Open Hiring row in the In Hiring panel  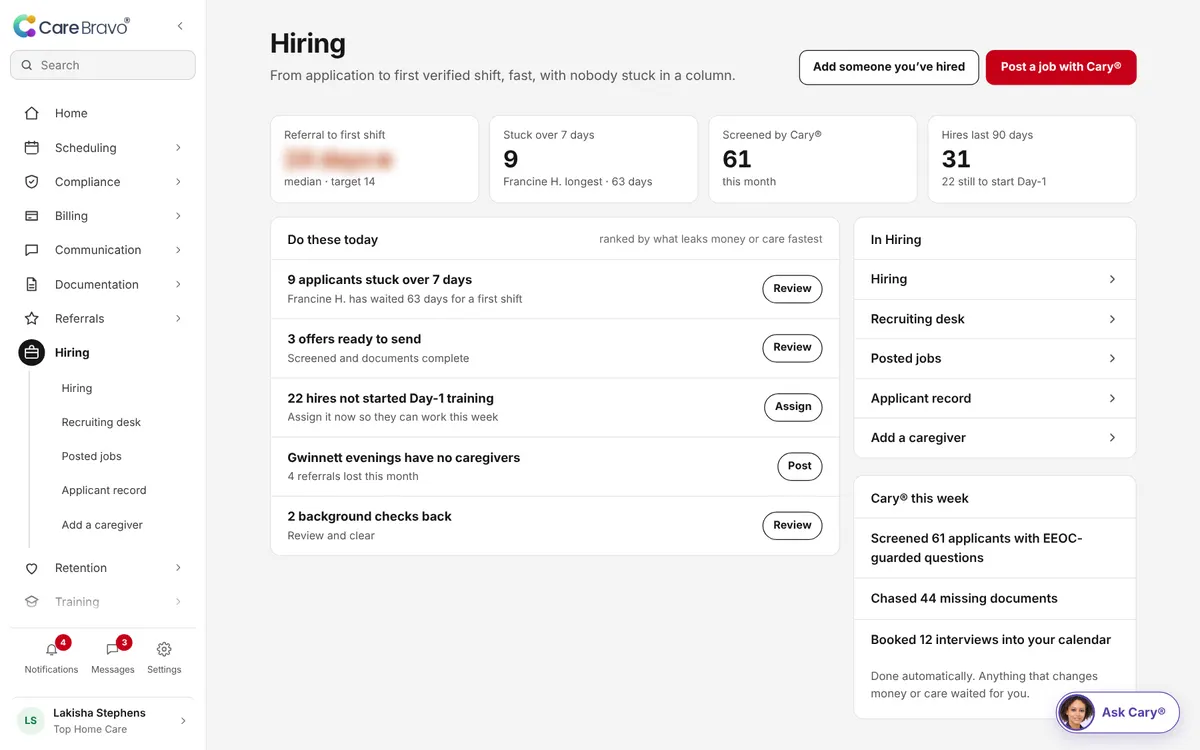(x=995, y=279)
